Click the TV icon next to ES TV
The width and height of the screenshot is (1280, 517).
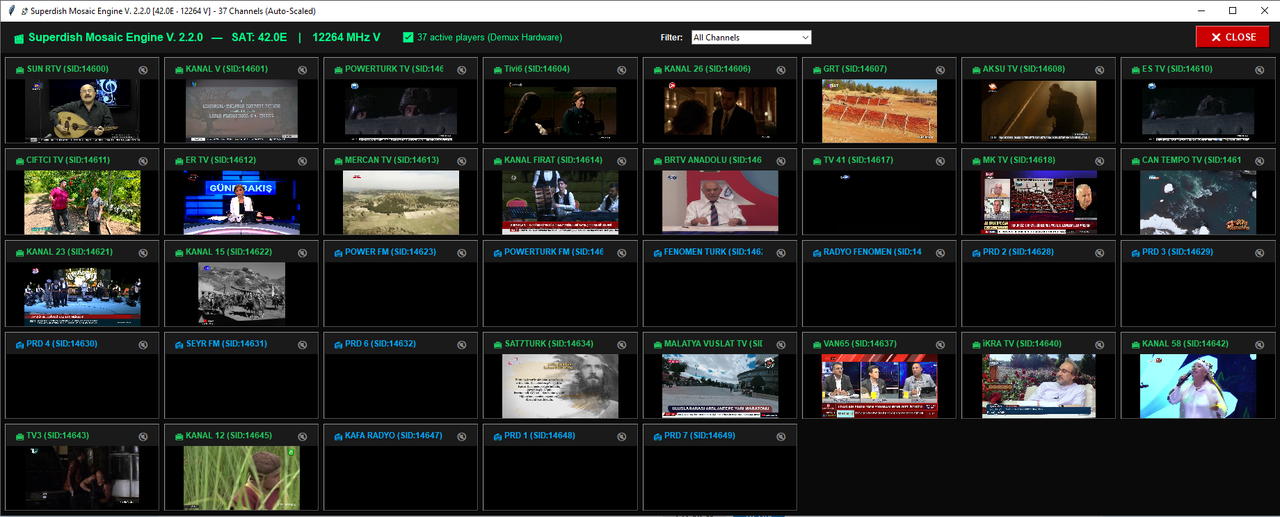(1135, 70)
